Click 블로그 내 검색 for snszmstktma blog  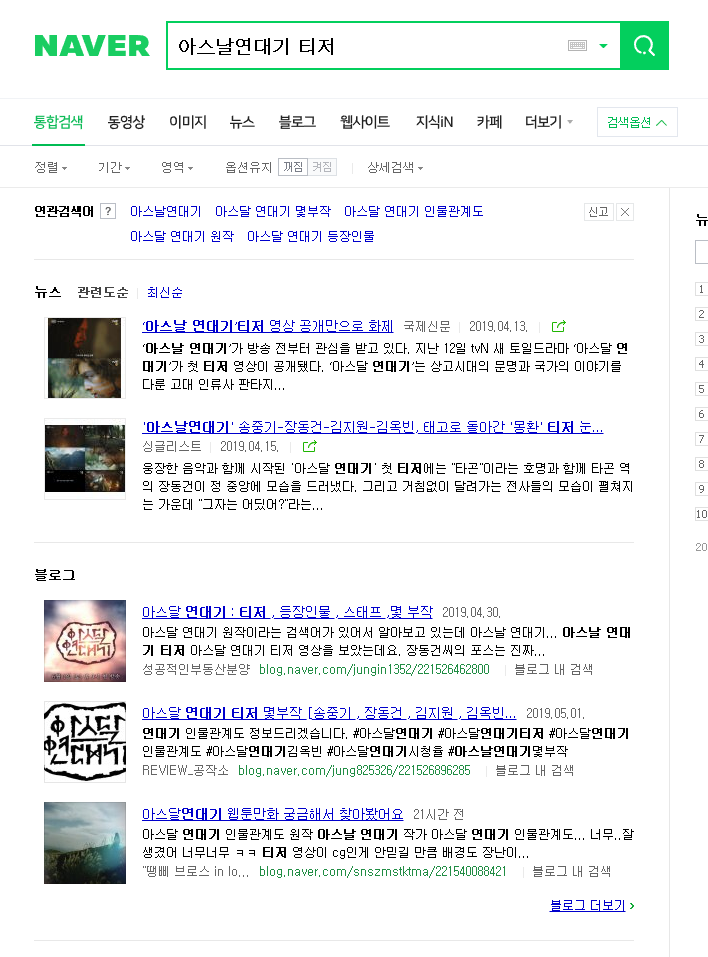click(x=571, y=872)
